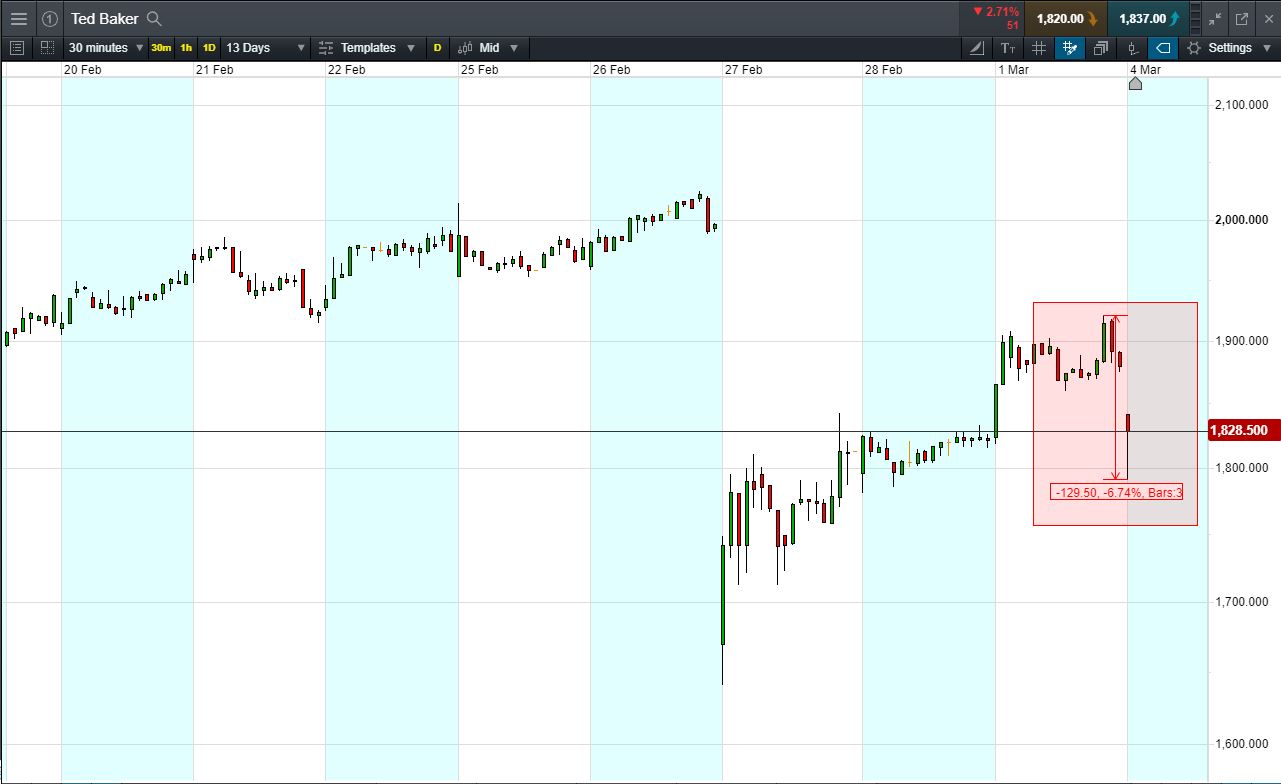Select the dotted-square layout icon
The image size is (1281, 784).
point(47,47)
